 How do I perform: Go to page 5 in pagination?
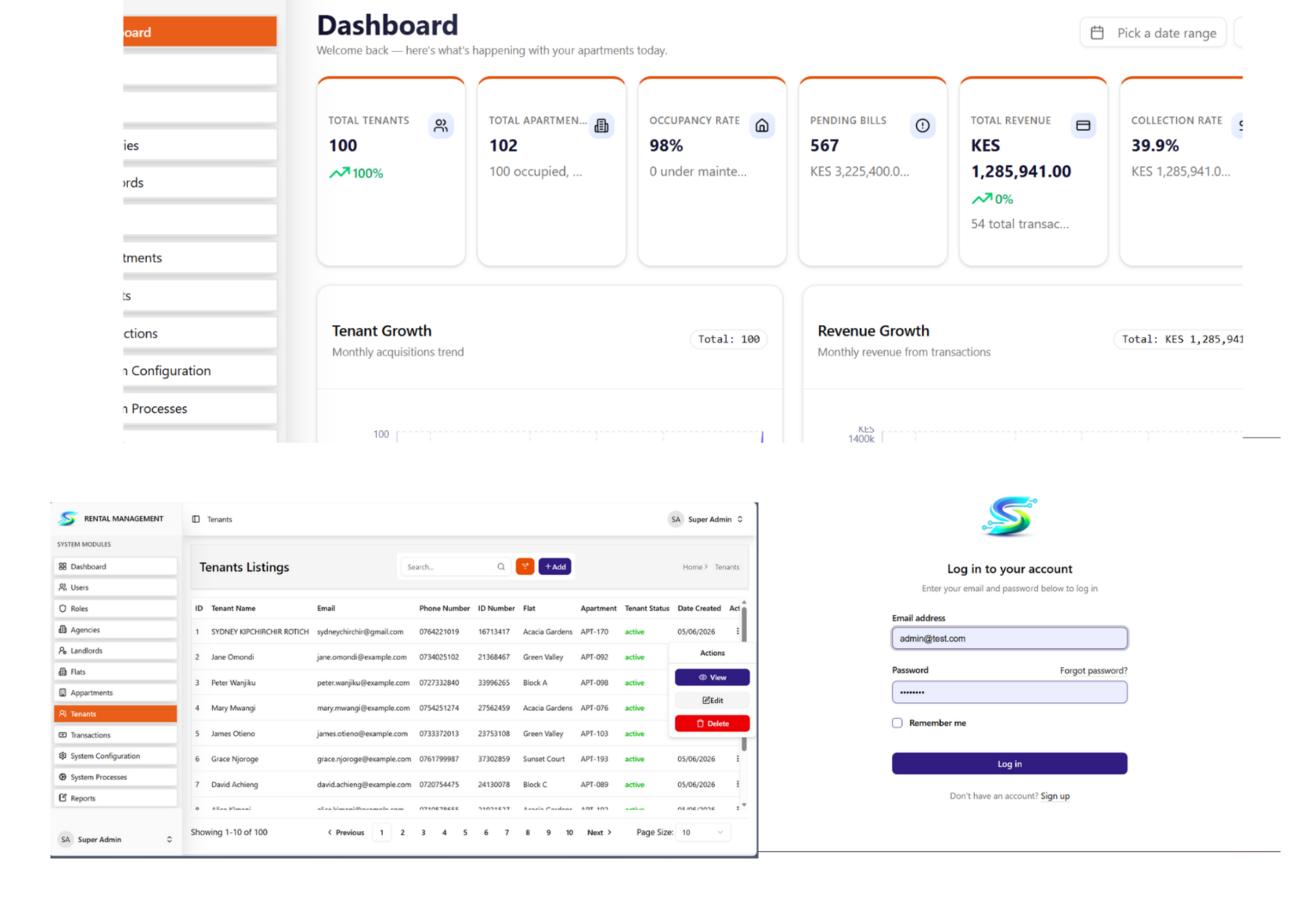[x=465, y=832]
